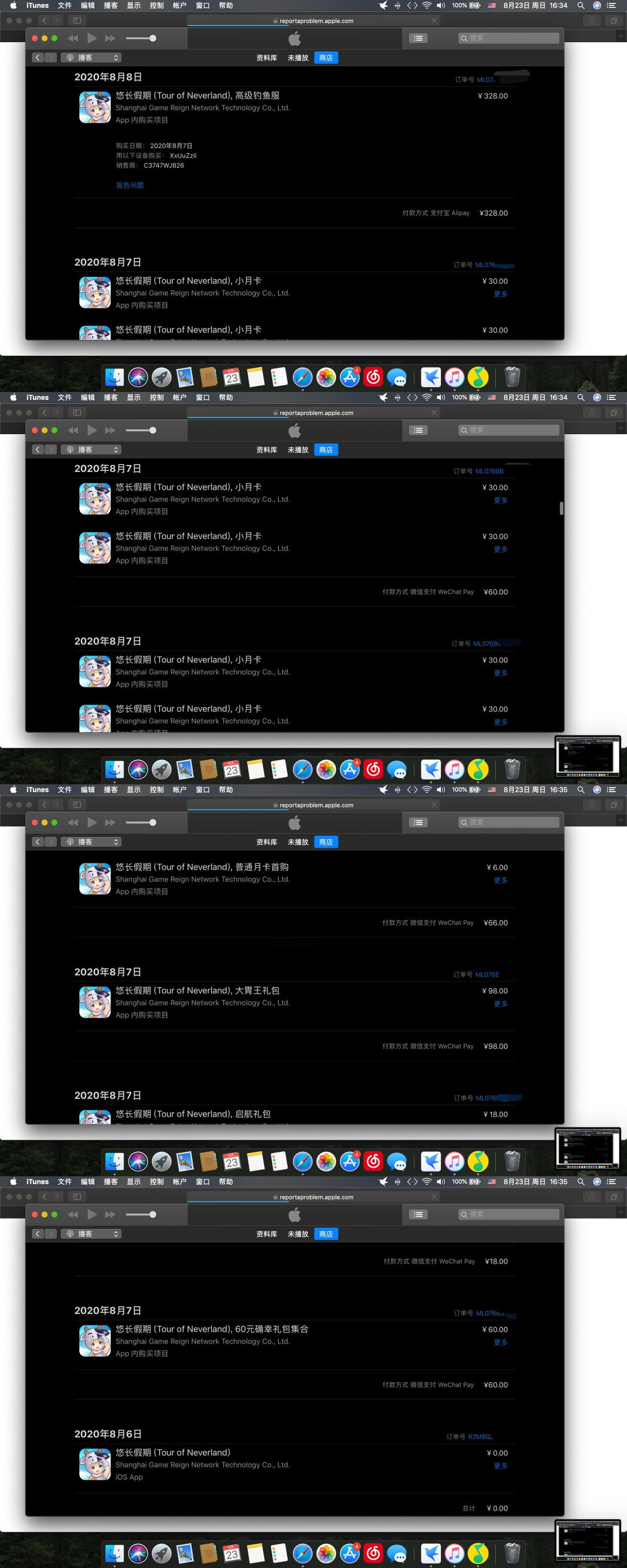The height and width of the screenshot is (1568, 627).
Task: Open list view button above the 2020年8月8日 order
Action: pos(417,38)
